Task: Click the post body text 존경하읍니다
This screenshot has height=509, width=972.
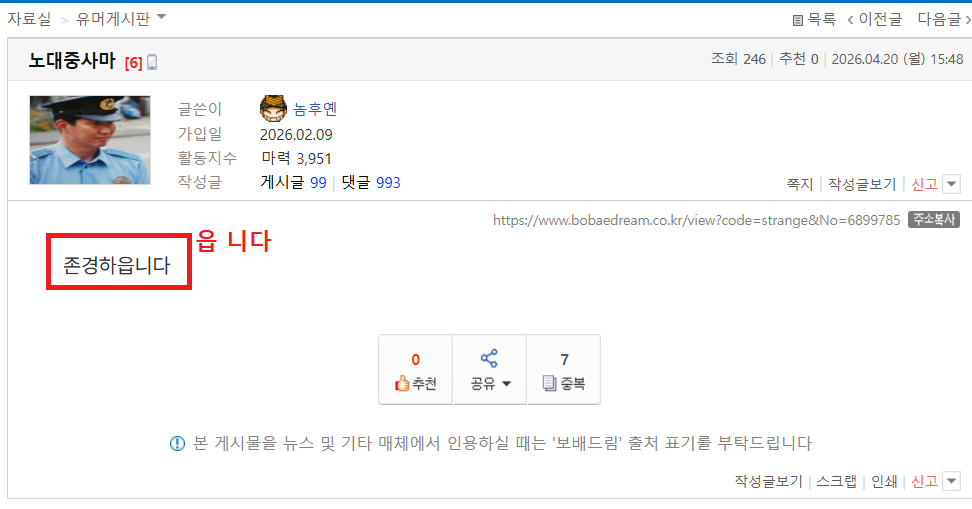Action: (117, 265)
